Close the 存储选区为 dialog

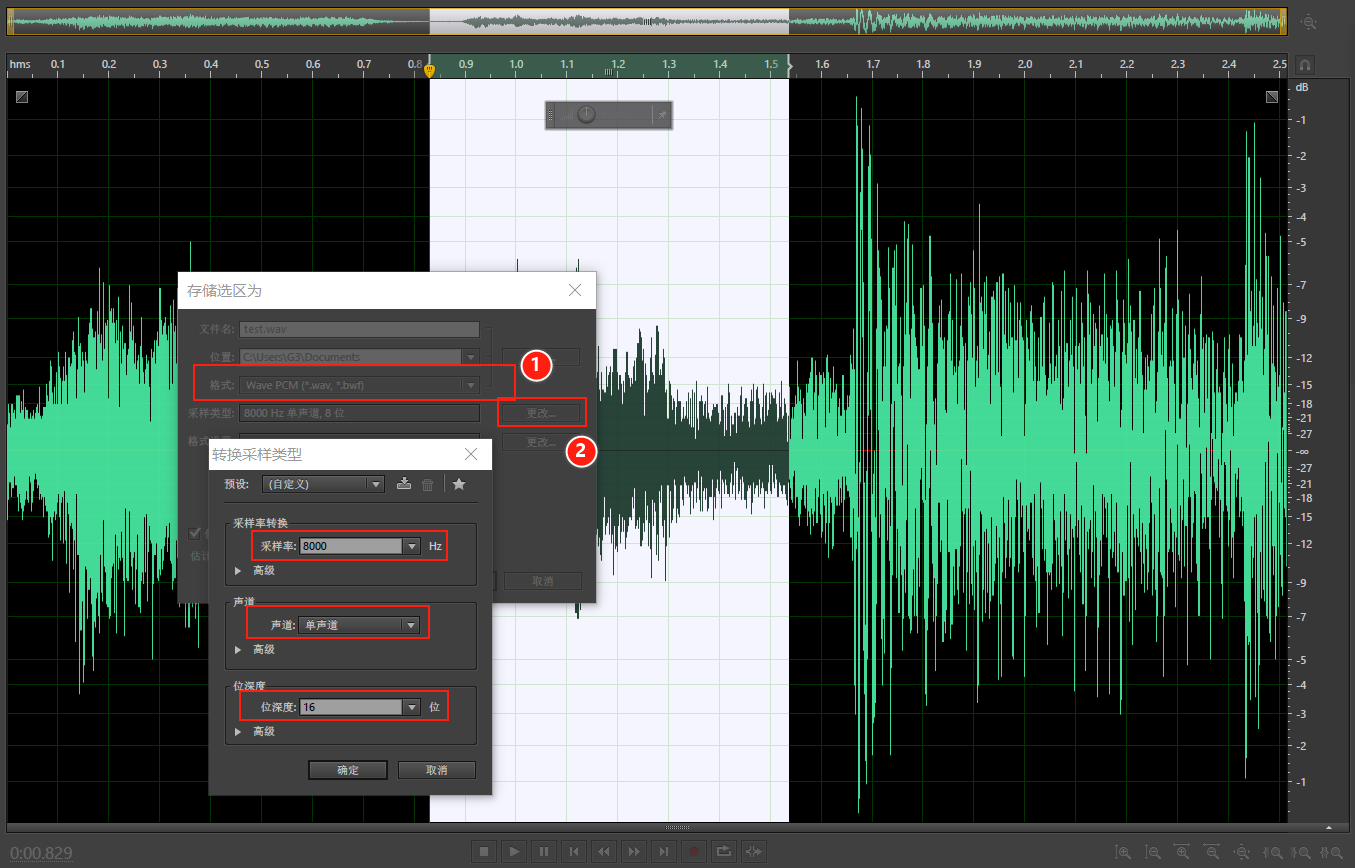[x=575, y=290]
